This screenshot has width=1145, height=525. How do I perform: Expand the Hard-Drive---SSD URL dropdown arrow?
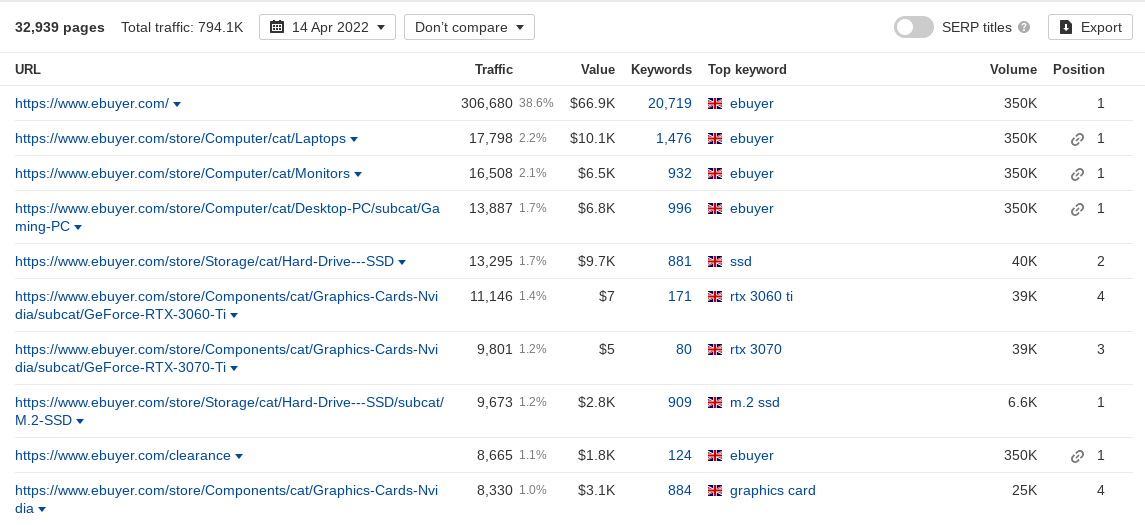coord(402,263)
